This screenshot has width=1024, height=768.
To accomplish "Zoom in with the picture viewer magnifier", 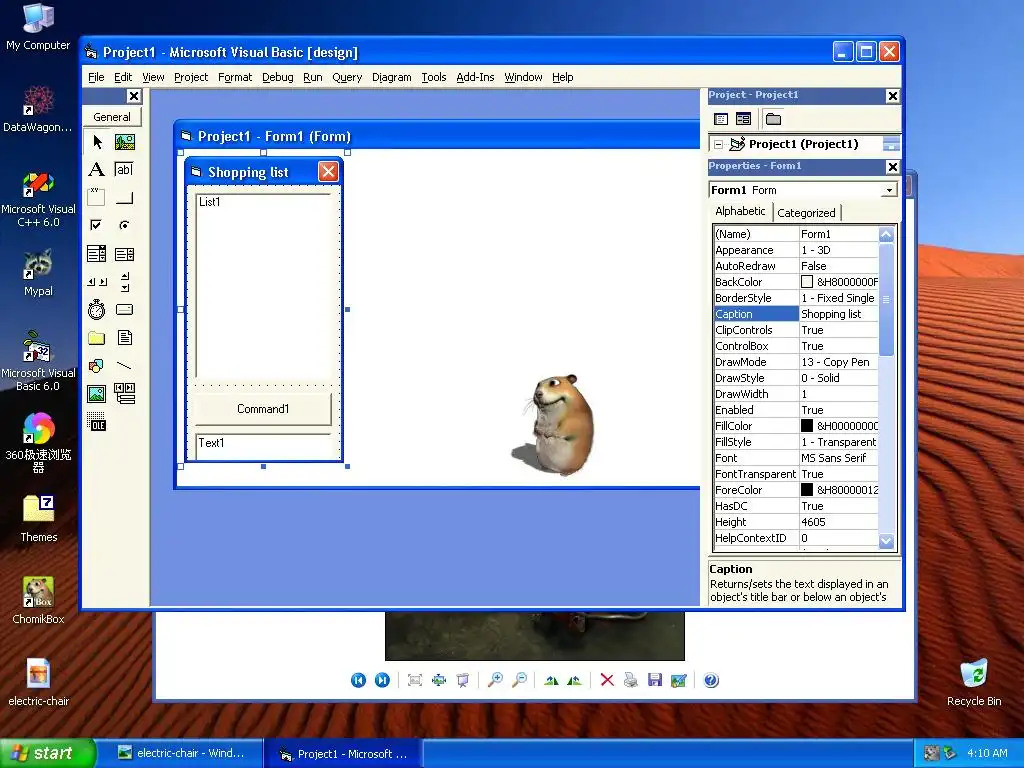I will pos(495,680).
